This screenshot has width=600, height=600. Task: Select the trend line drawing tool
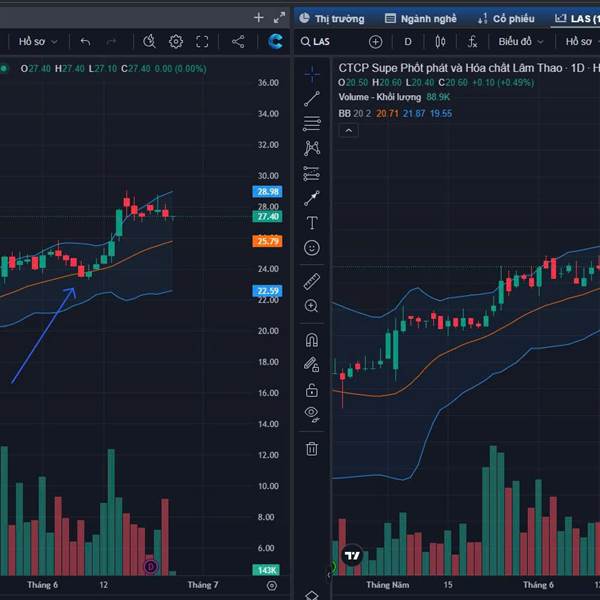312,99
